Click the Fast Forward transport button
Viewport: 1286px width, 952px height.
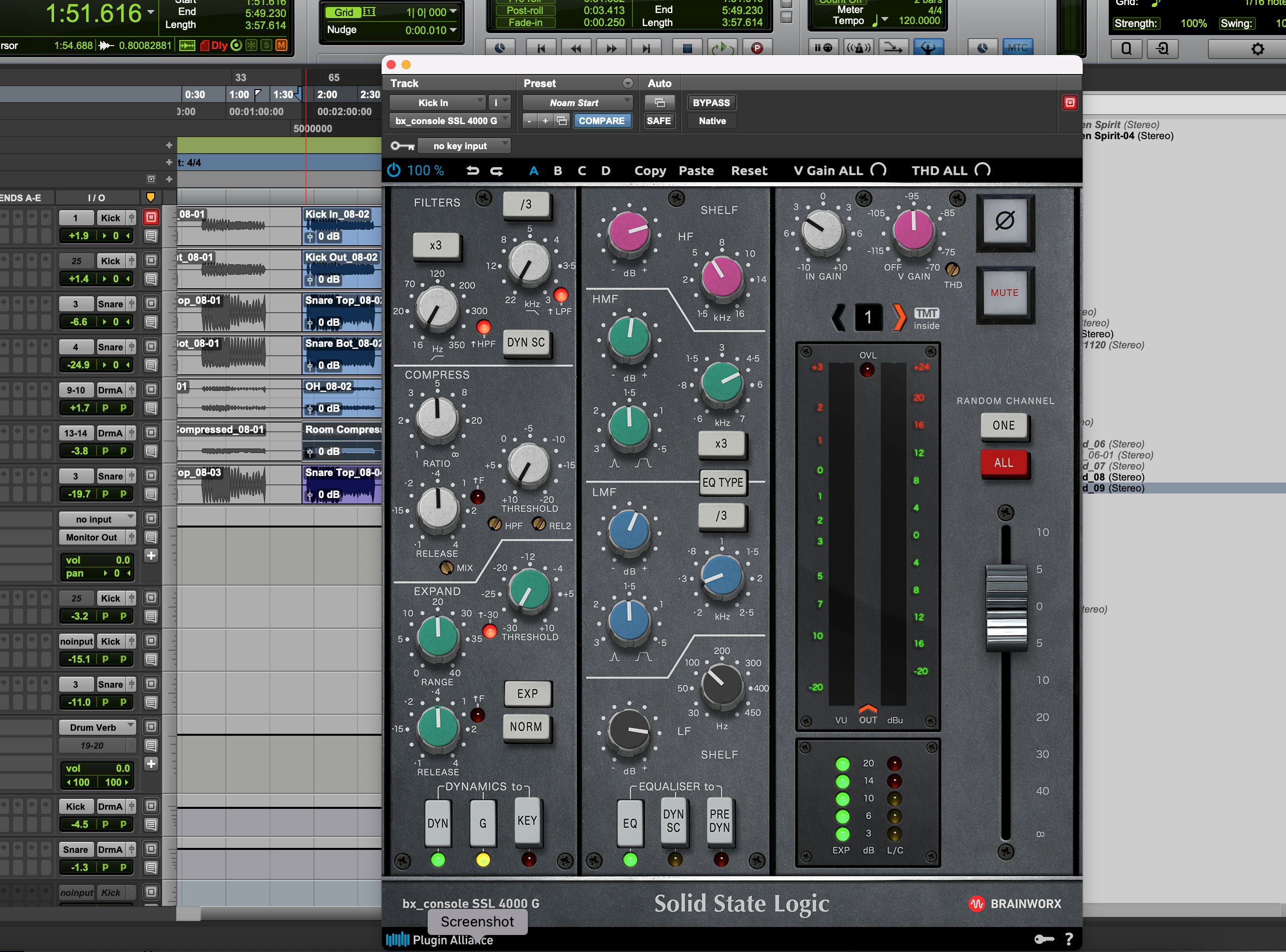[611, 48]
